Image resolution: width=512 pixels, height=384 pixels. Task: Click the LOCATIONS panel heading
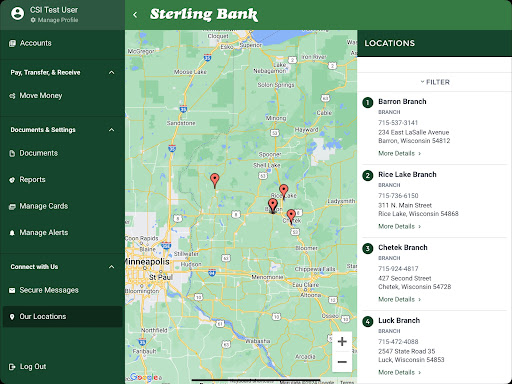pos(390,43)
